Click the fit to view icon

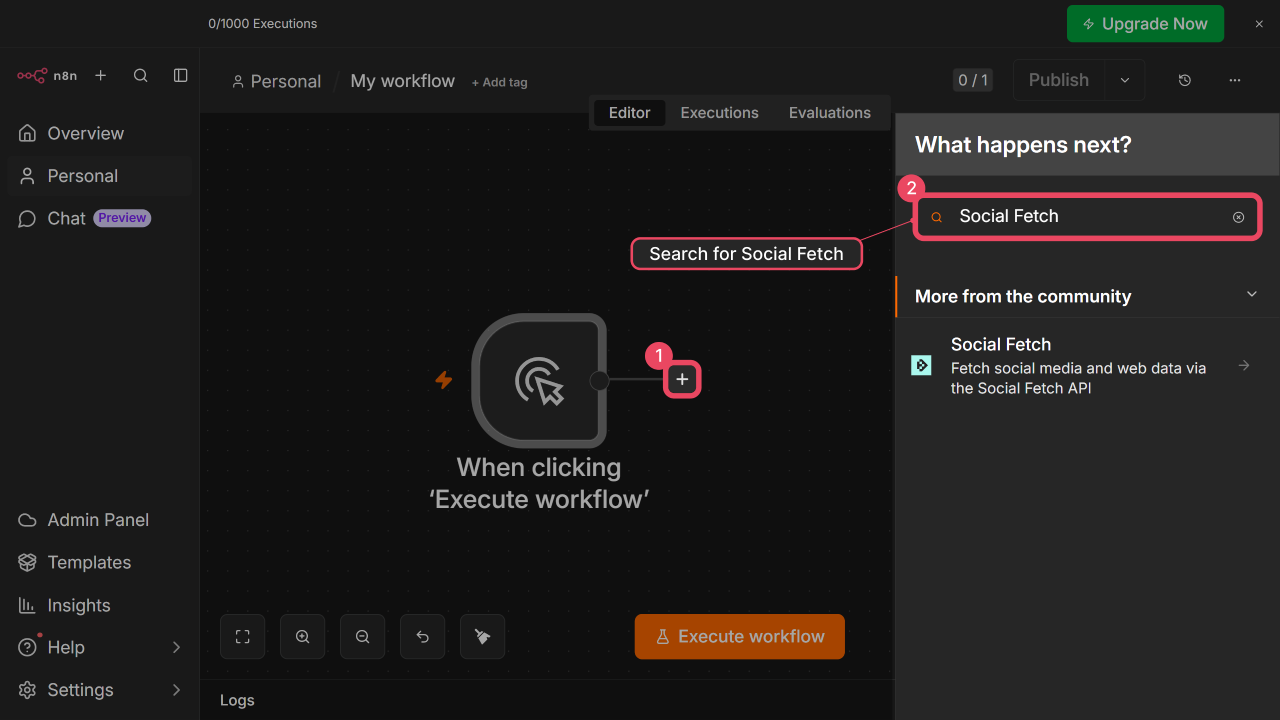243,637
